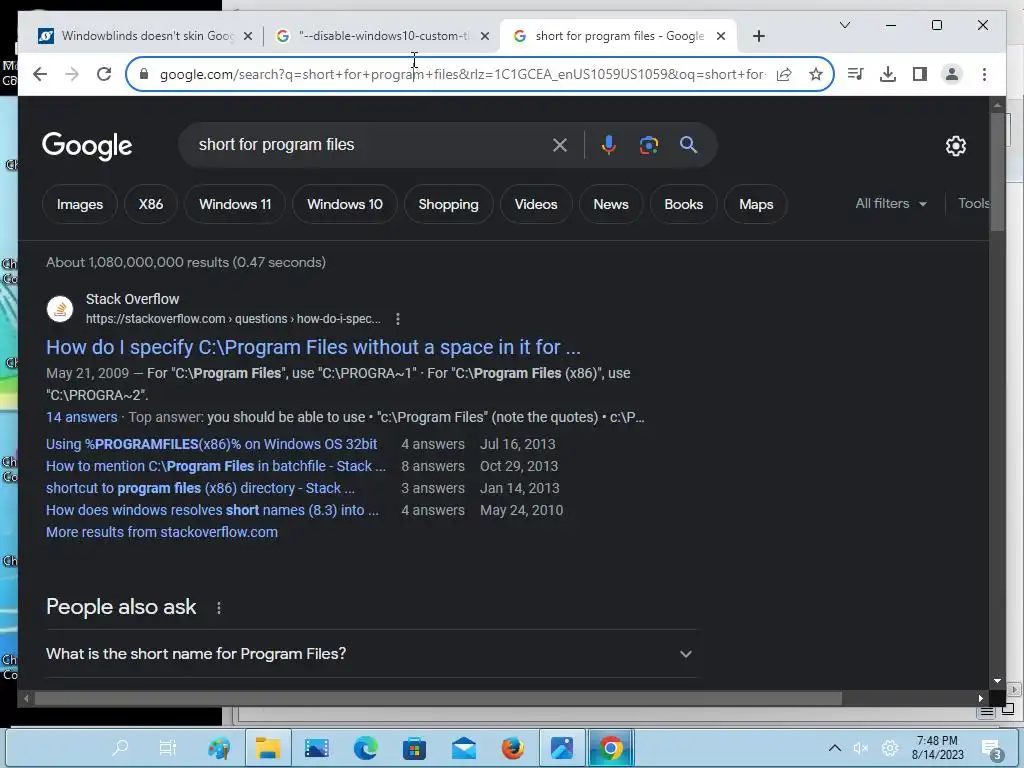Clear the Google search box with X
The image size is (1024, 768).
pyautogui.click(x=560, y=145)
